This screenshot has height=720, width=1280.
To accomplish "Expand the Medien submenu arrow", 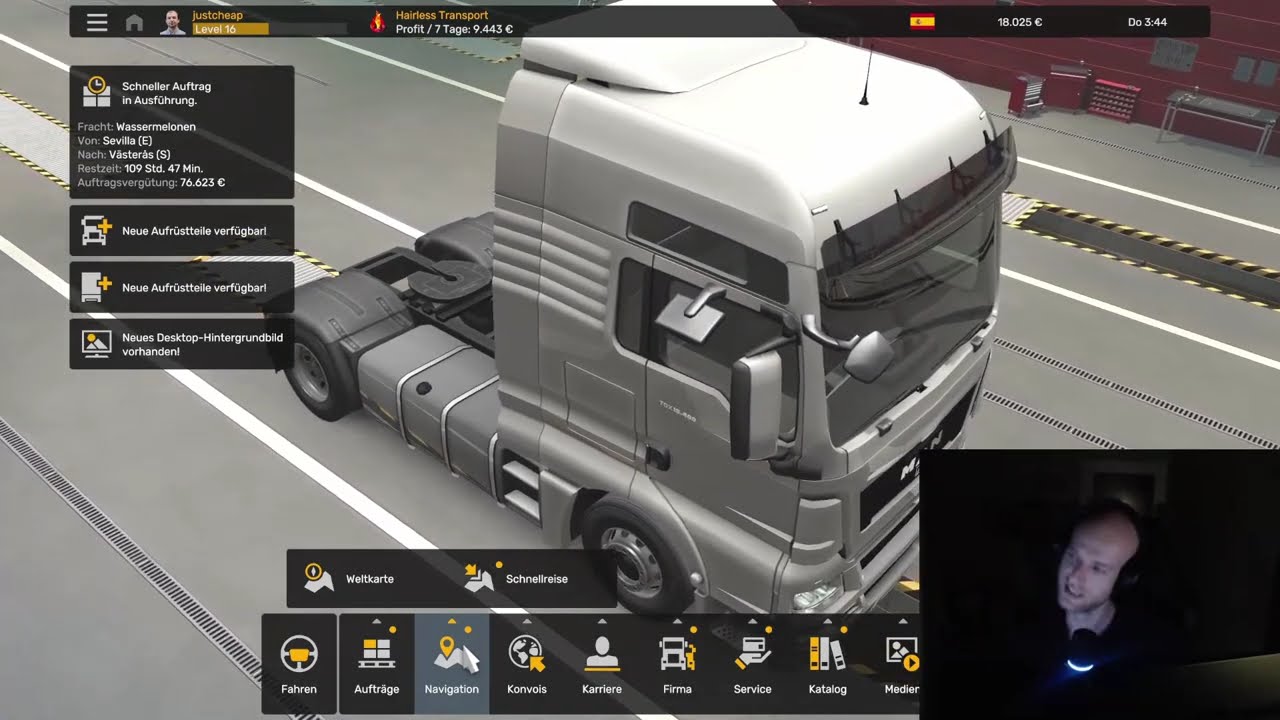I will (902, 621).
